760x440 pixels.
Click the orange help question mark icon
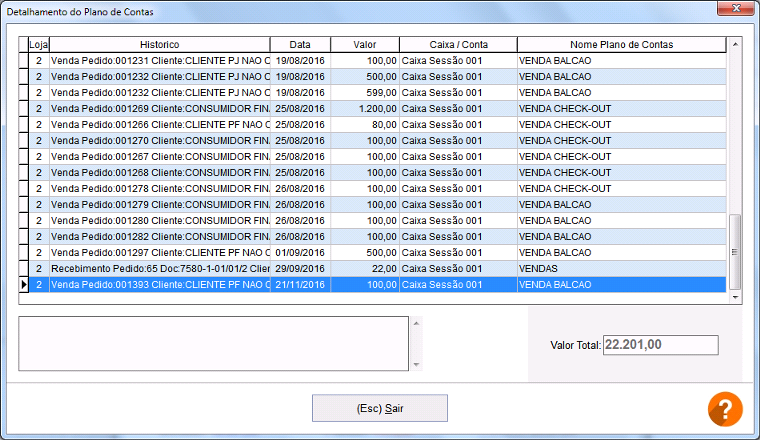[725, 408]
